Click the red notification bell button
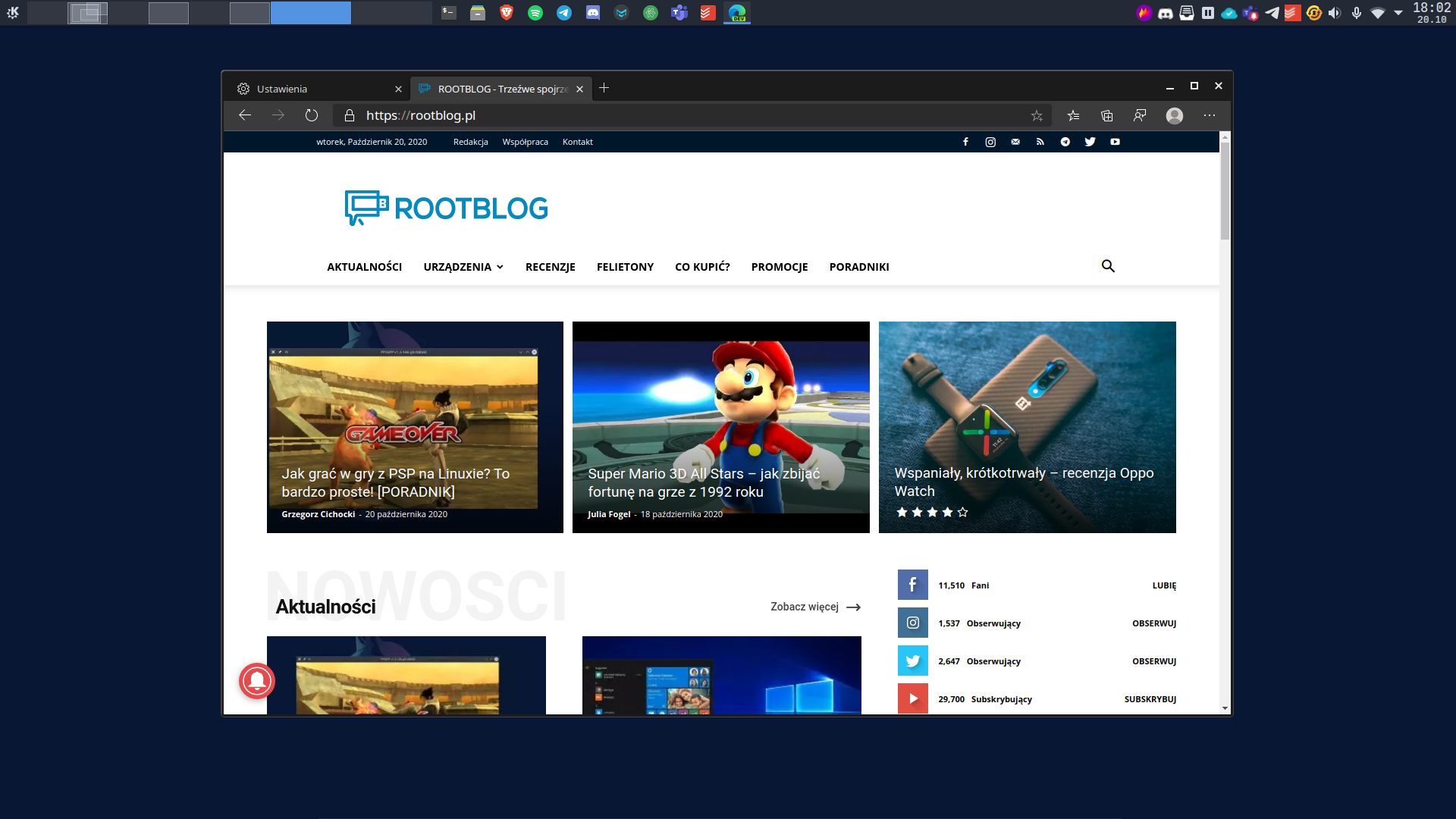 click(x=257, y=680)
